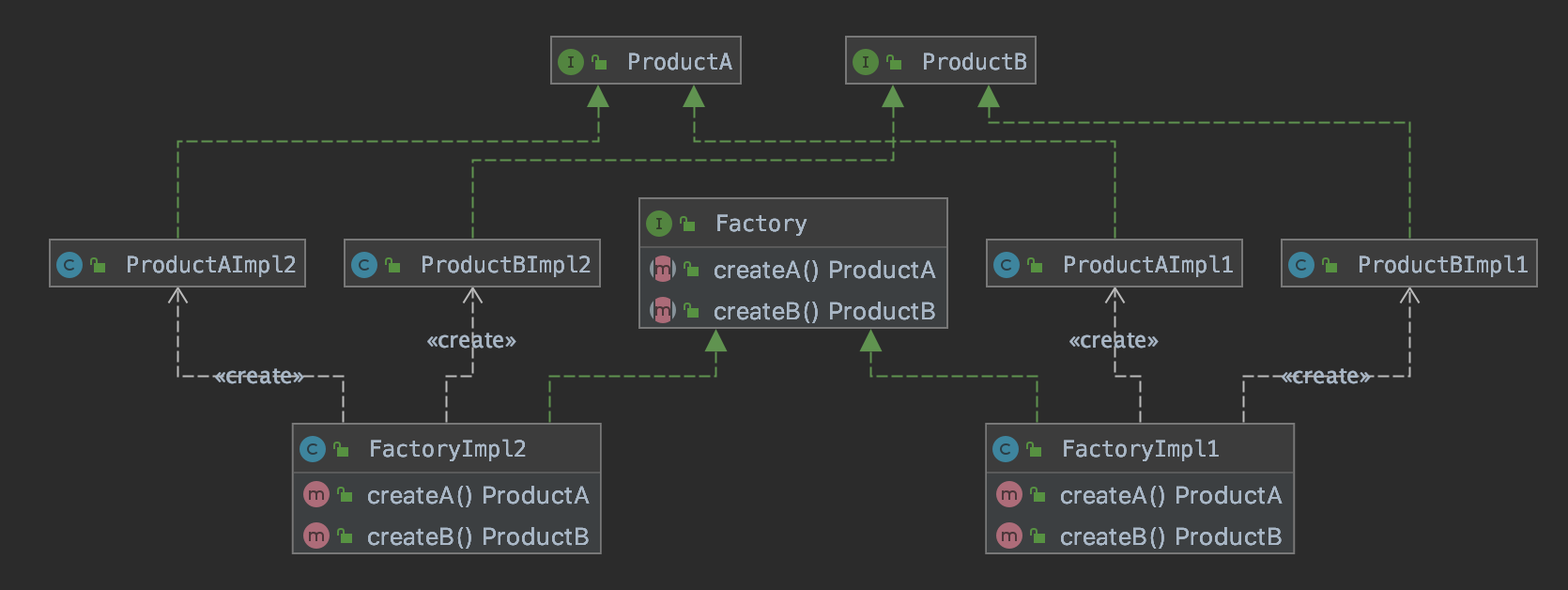Click the FactoryImpl1 createB() method icon

(x=1009, y=536)
